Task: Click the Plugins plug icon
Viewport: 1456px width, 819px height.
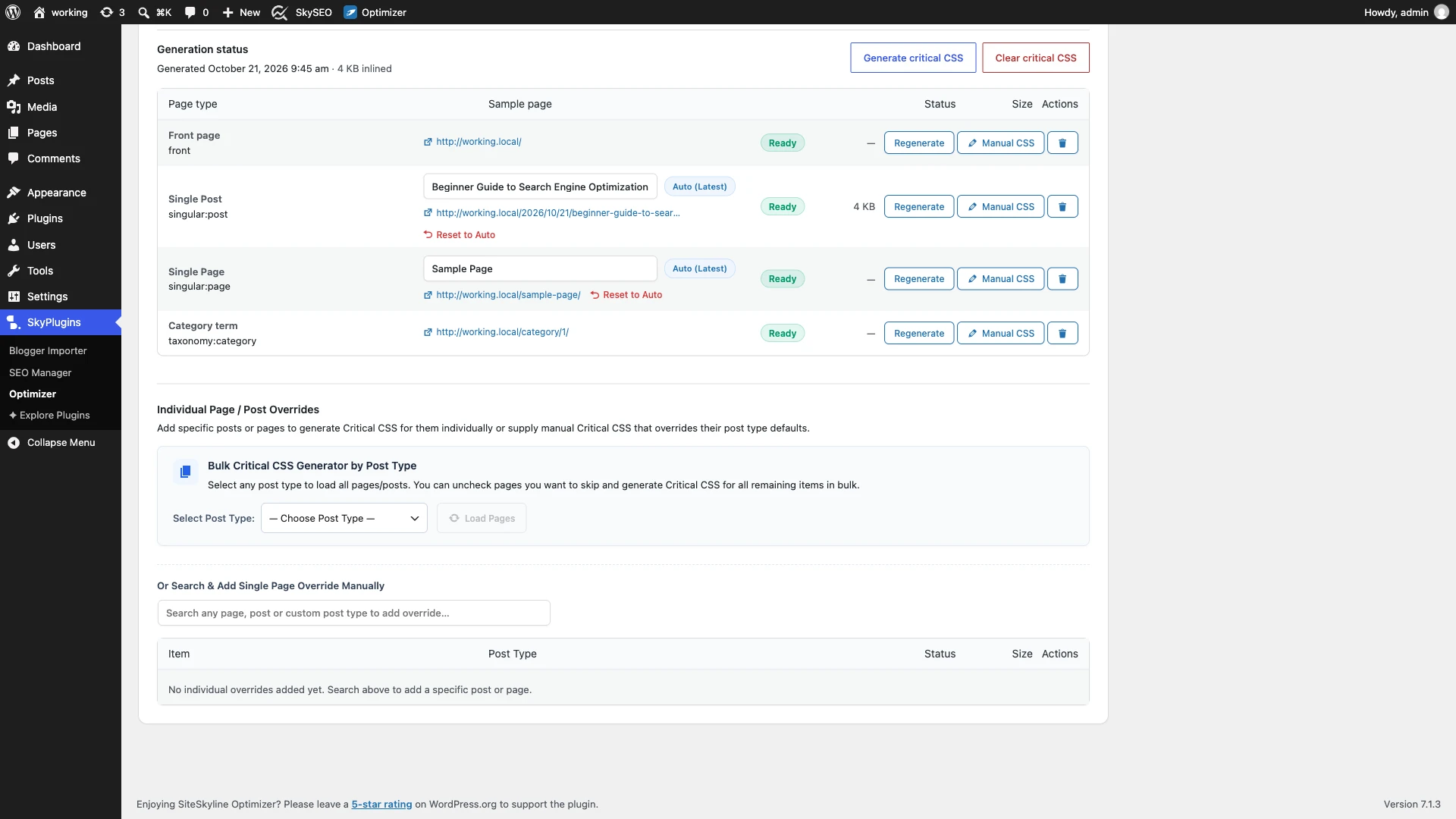Action: click(x=14, y=218)
